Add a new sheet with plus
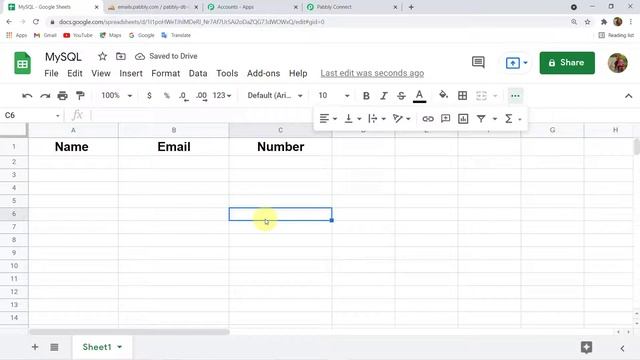 tap(35, 347)
